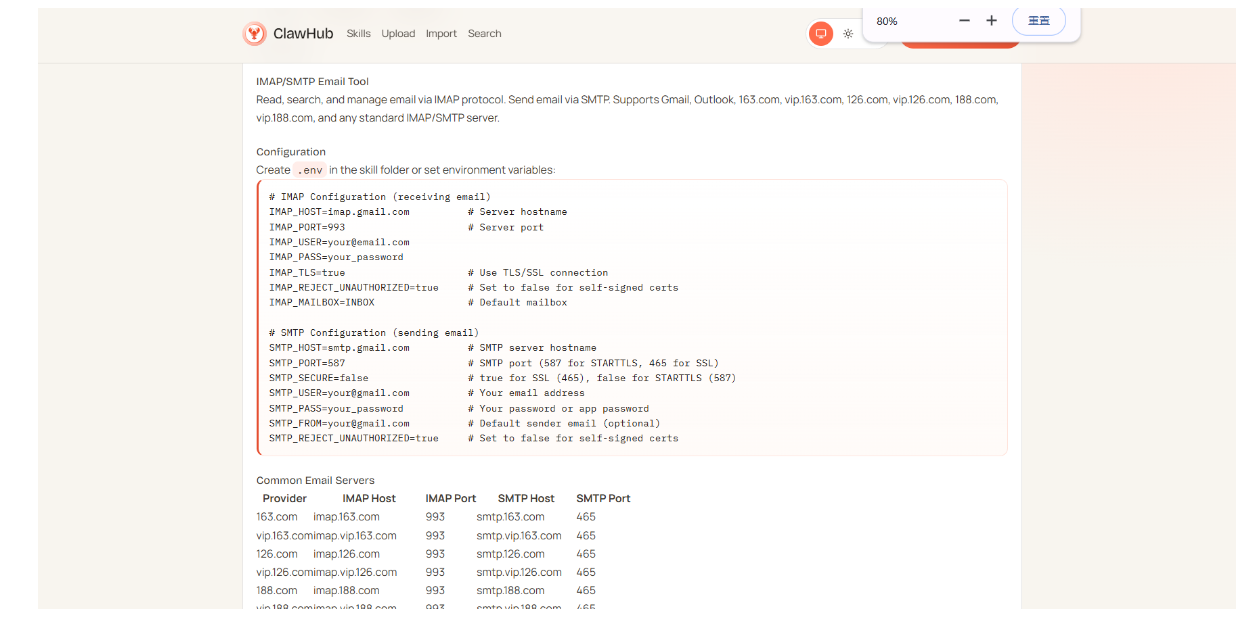Viewport: 1248px width, 626px height.
Task: Click the '# Use TLS/SSL connection' comment
Action: [x=538, y=272]
